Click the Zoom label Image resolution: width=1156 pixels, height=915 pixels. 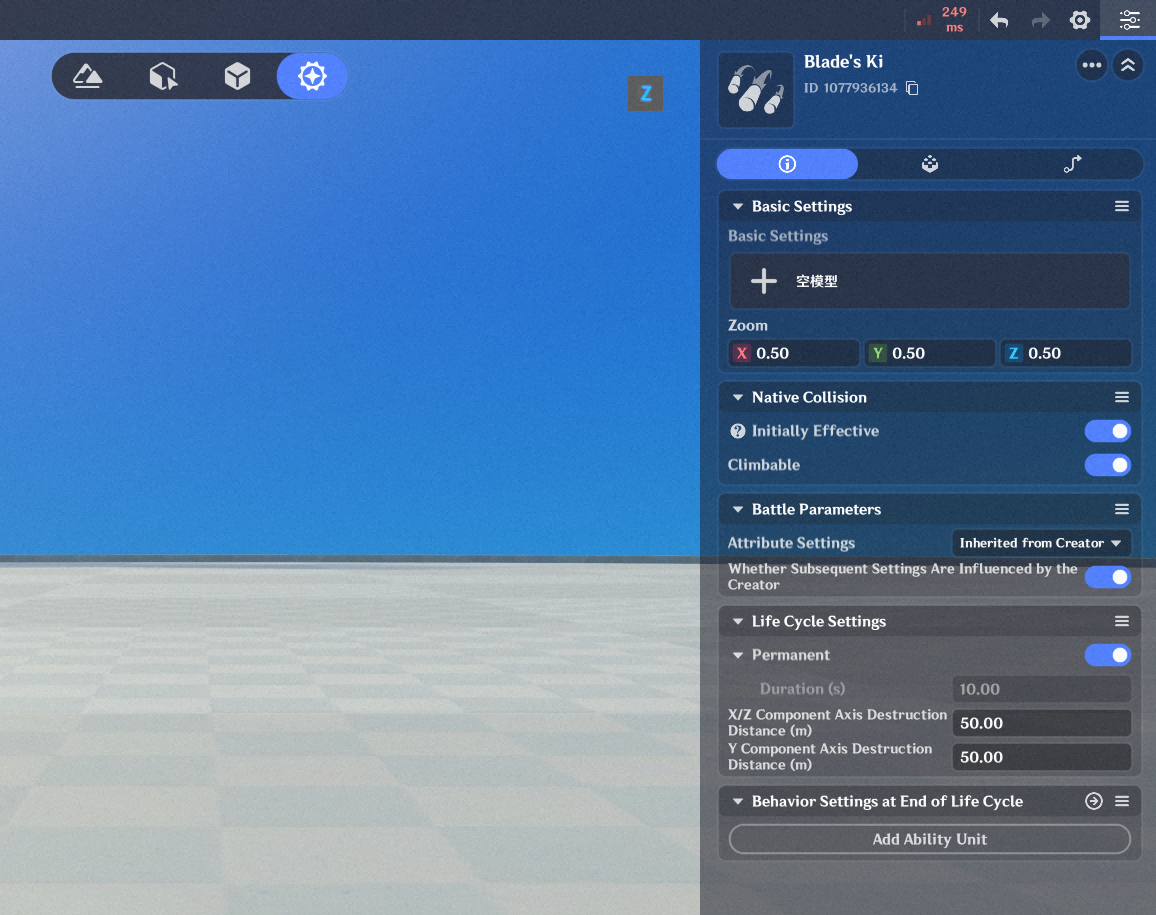point(748,325)
